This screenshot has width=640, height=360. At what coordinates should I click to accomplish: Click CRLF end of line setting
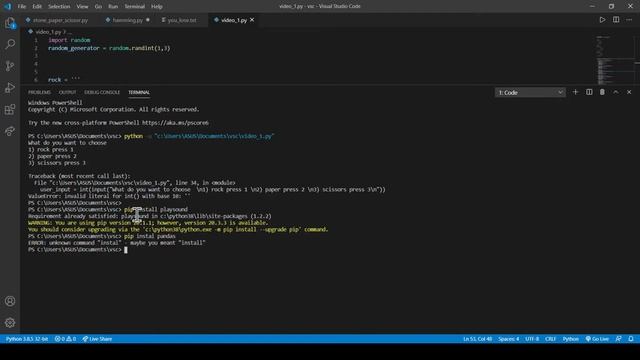(550, 339)
